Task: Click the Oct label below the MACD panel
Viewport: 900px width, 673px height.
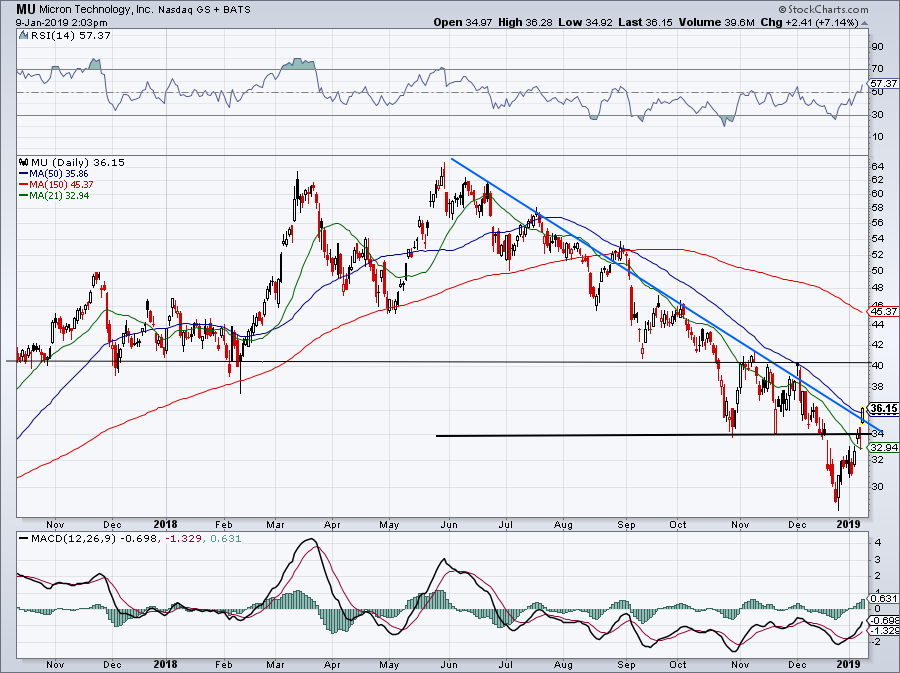Action: [x=678, y=664]
